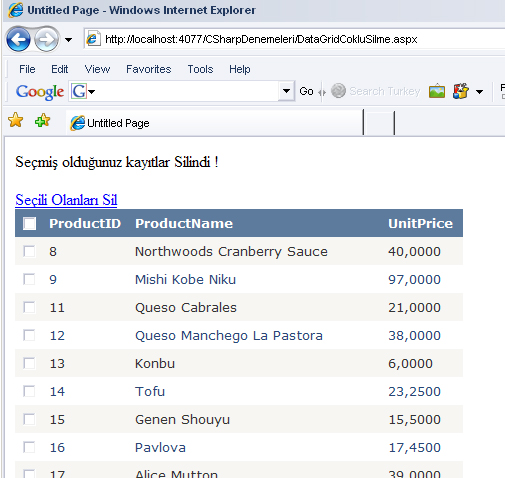The height and width of the screenshot is (478, 505).
Task: Expand the Google search box history dropdown
Action: (286, 91)
